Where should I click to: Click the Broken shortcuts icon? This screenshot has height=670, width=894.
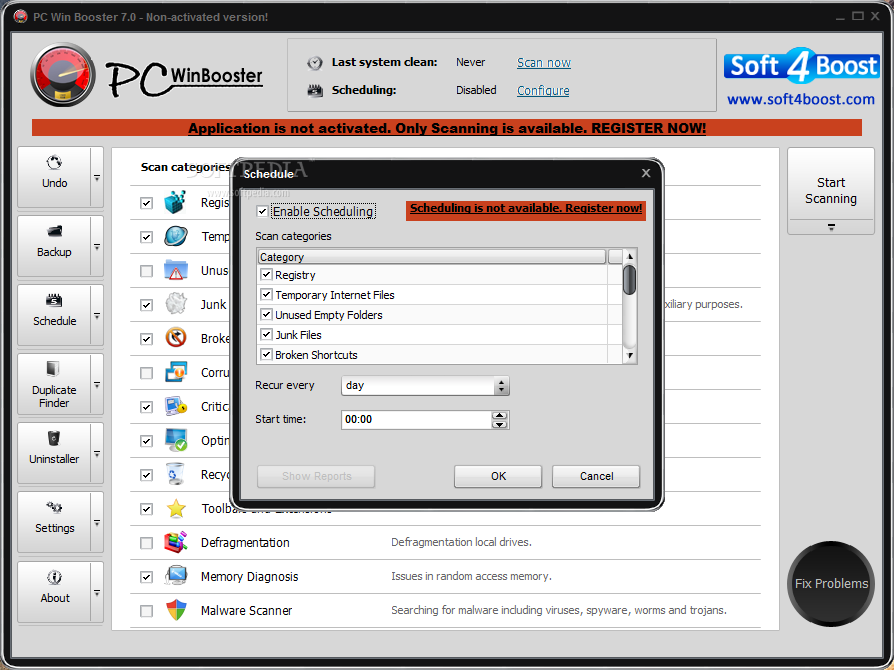pyautogui.click(x=176, y=338)
